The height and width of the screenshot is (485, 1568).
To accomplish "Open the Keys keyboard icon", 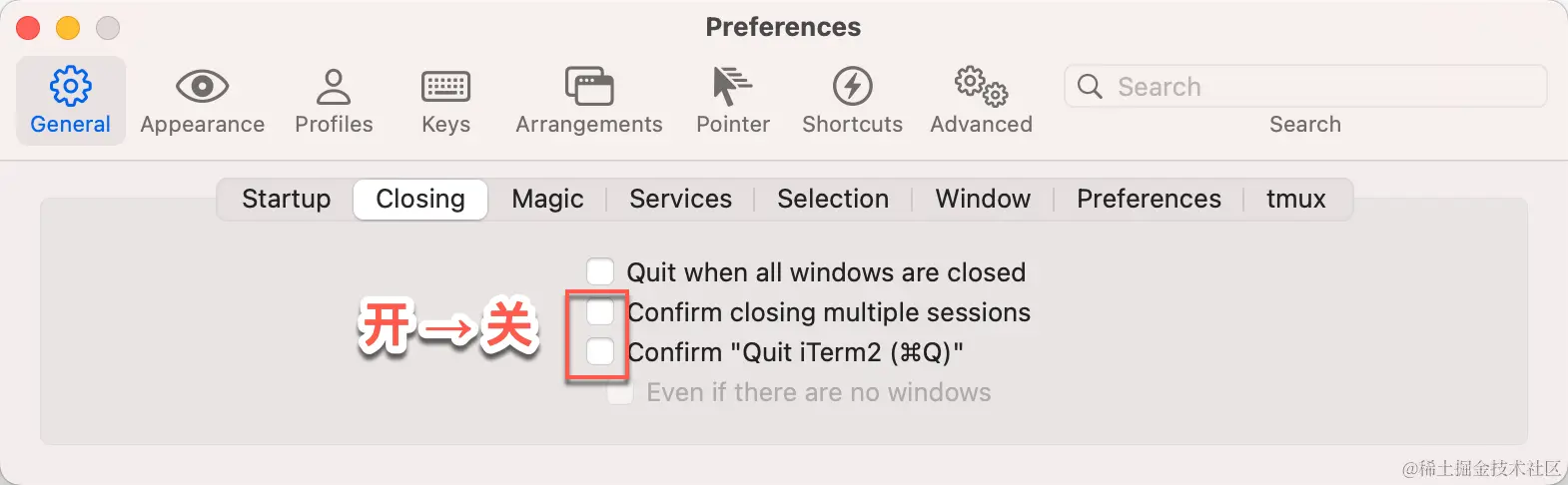I will 445,87.
